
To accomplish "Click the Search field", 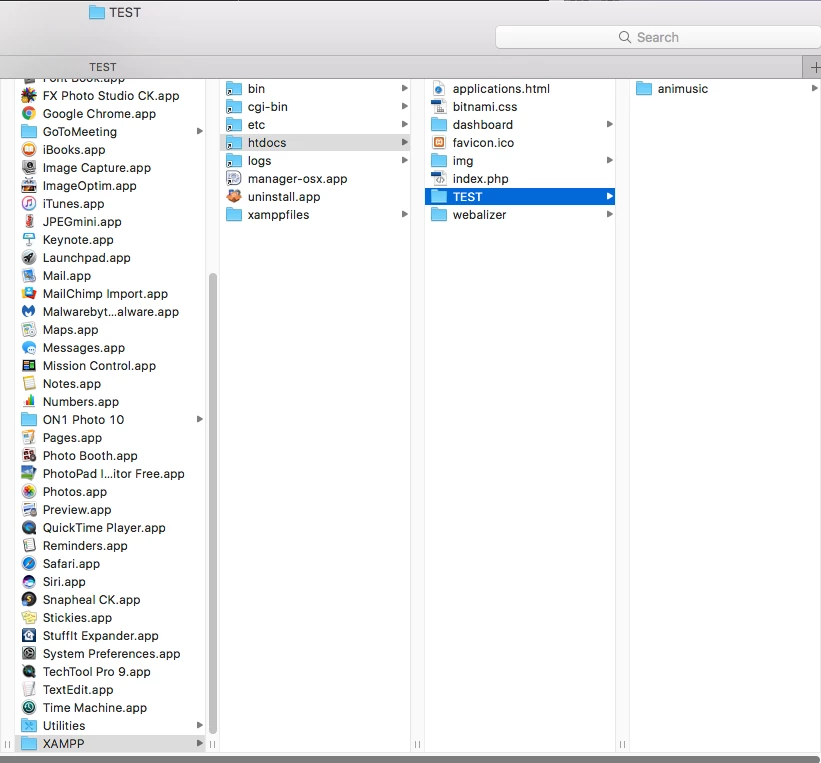I will click(x=658, y=37).
